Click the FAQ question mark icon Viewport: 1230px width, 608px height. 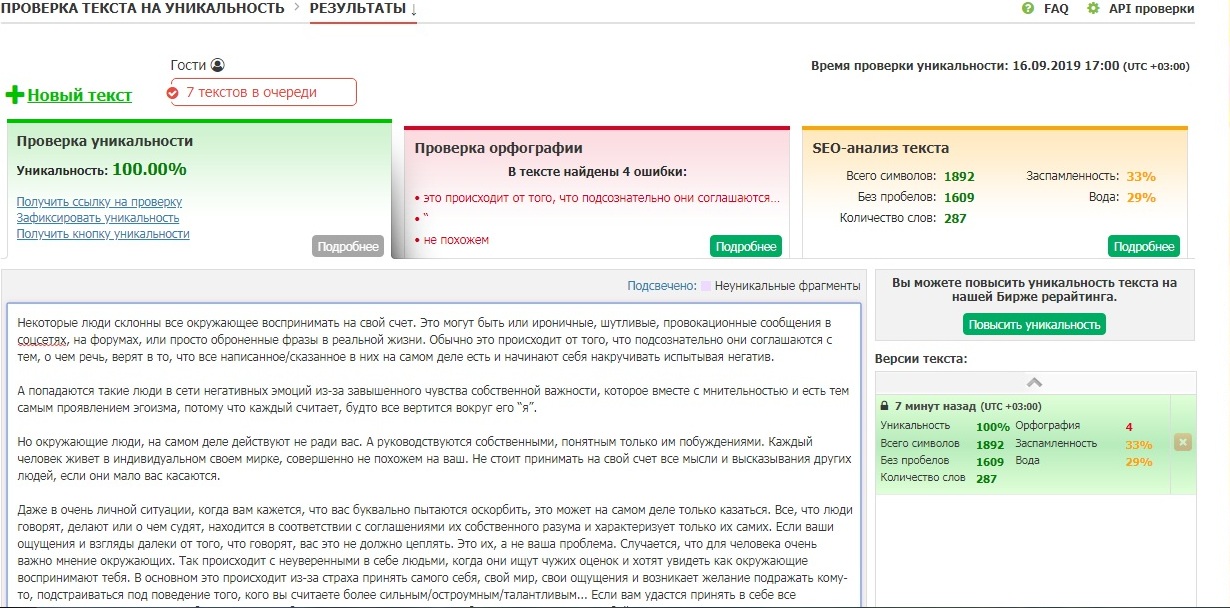coord(1028,9)
